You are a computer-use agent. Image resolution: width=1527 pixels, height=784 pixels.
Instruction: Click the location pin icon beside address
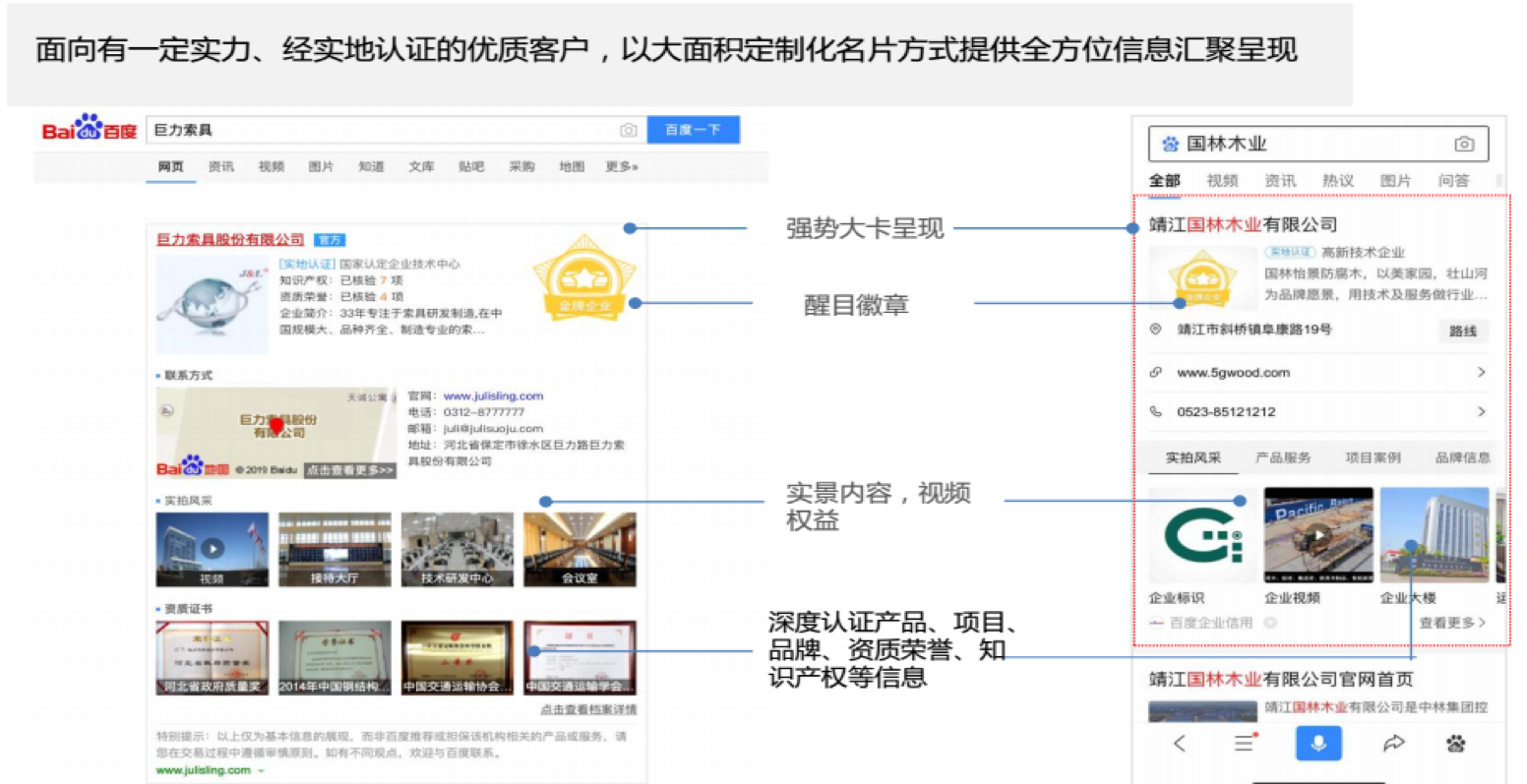tap(1156, 330)
